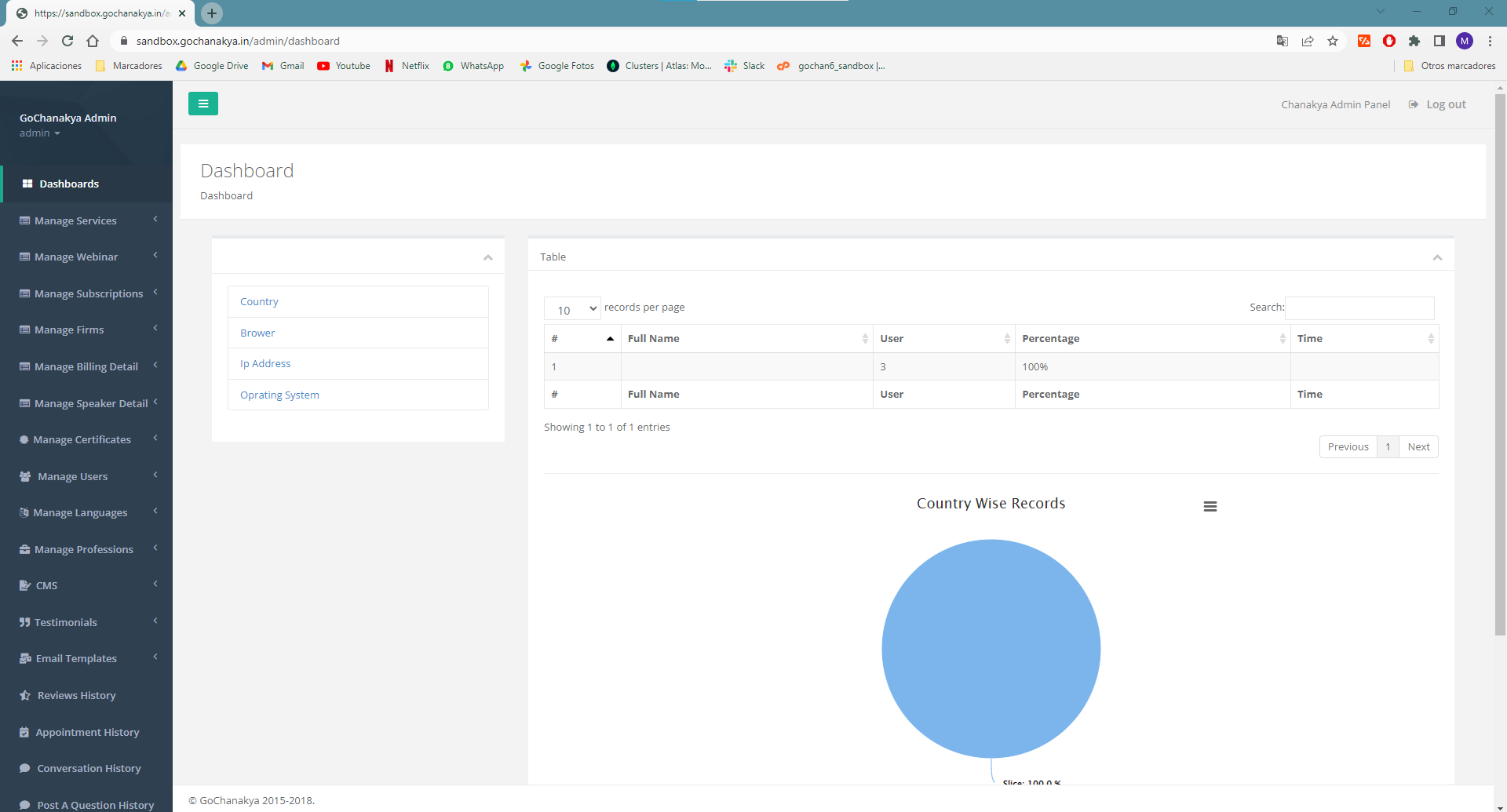Open the Otros marcadores bookmarks folder
The width and height of the screenshot is (1507, 812).
click(x=1450, y=66)
